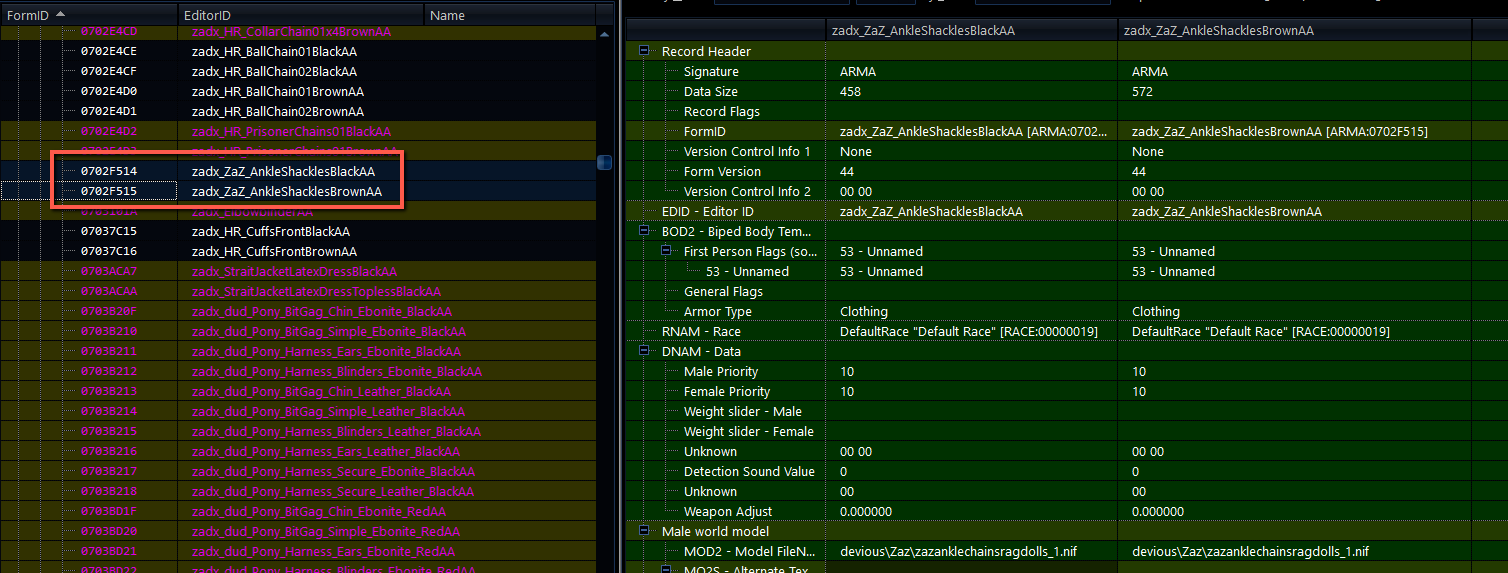Select the RNAM - Race row label

pos(701,331)
